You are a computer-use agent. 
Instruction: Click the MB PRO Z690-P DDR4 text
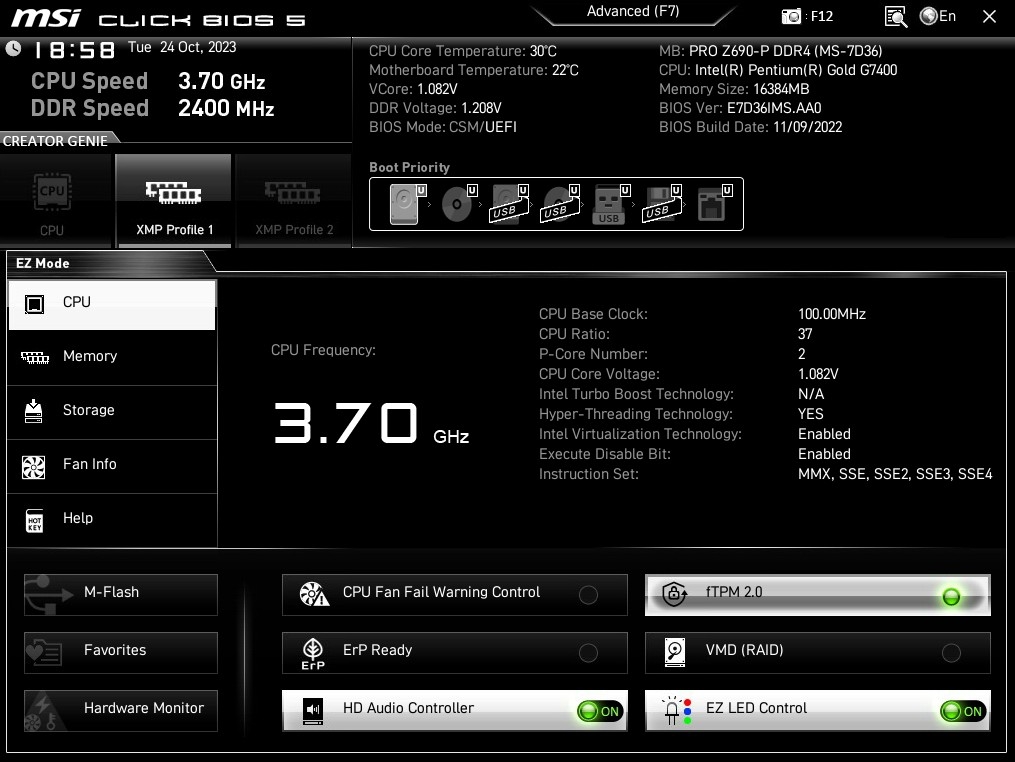pyautogui.click(x=770, y=51)
